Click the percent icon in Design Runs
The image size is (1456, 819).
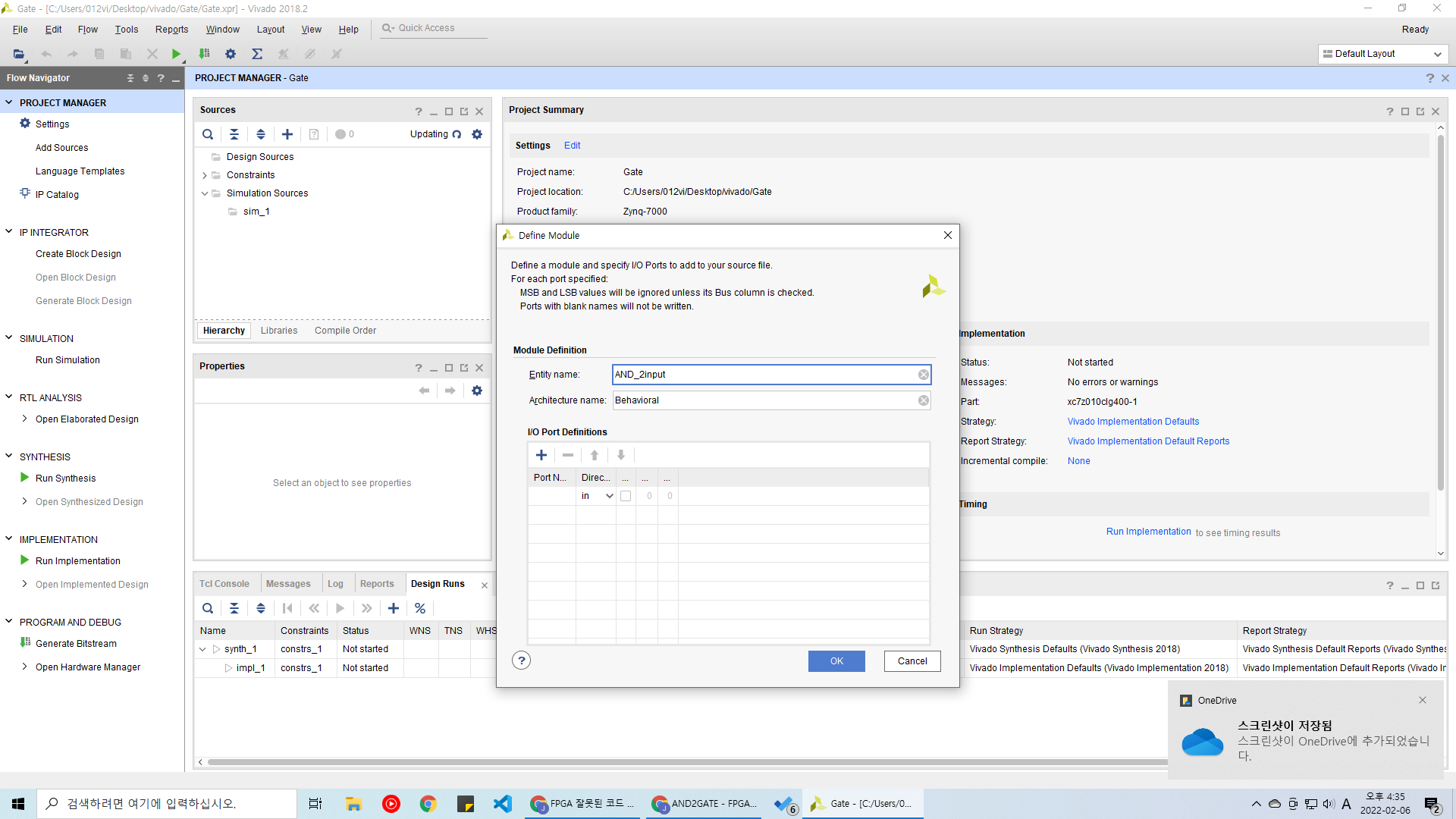point(420,608)
